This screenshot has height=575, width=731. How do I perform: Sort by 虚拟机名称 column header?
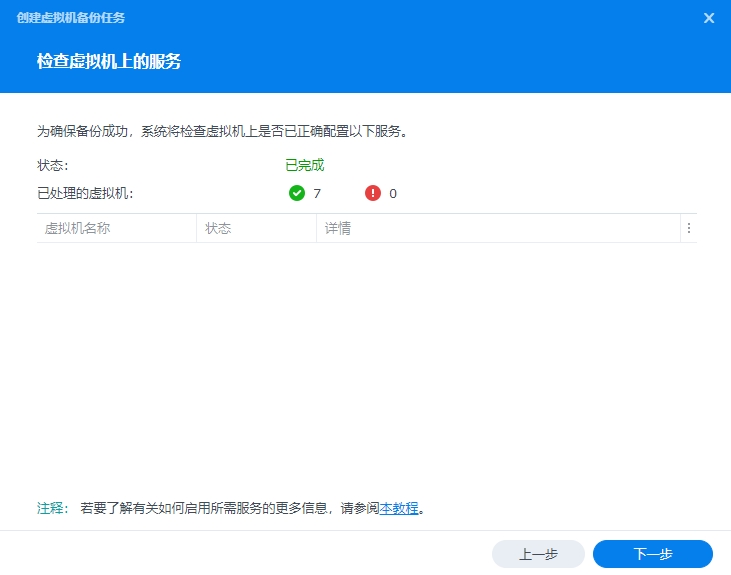coord(77,228)
